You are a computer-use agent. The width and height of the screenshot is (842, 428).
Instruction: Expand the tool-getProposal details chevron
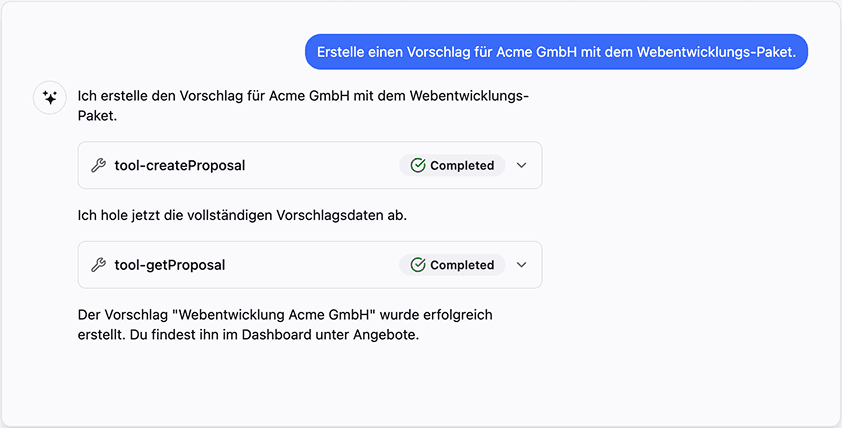[x=521, y=266]
